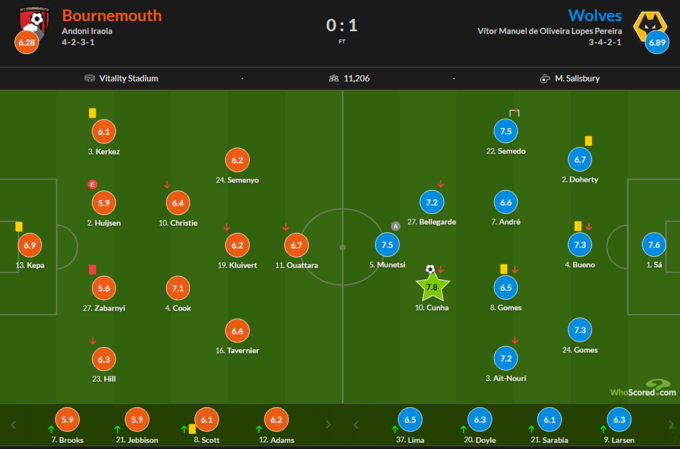Select substitute Brooks's 5.9 rating circle
Screen dimensions: 680x449
coord(66,421)
